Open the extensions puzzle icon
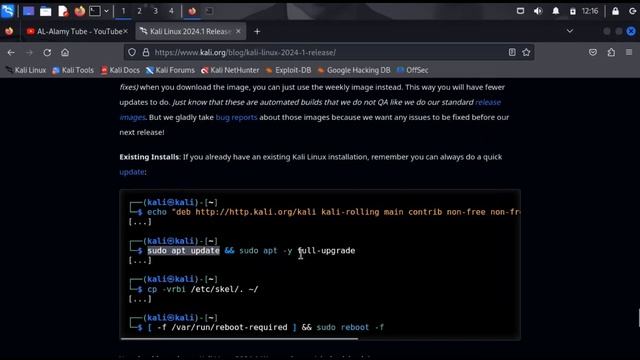The image size is (640, 360). pos(611,52)
